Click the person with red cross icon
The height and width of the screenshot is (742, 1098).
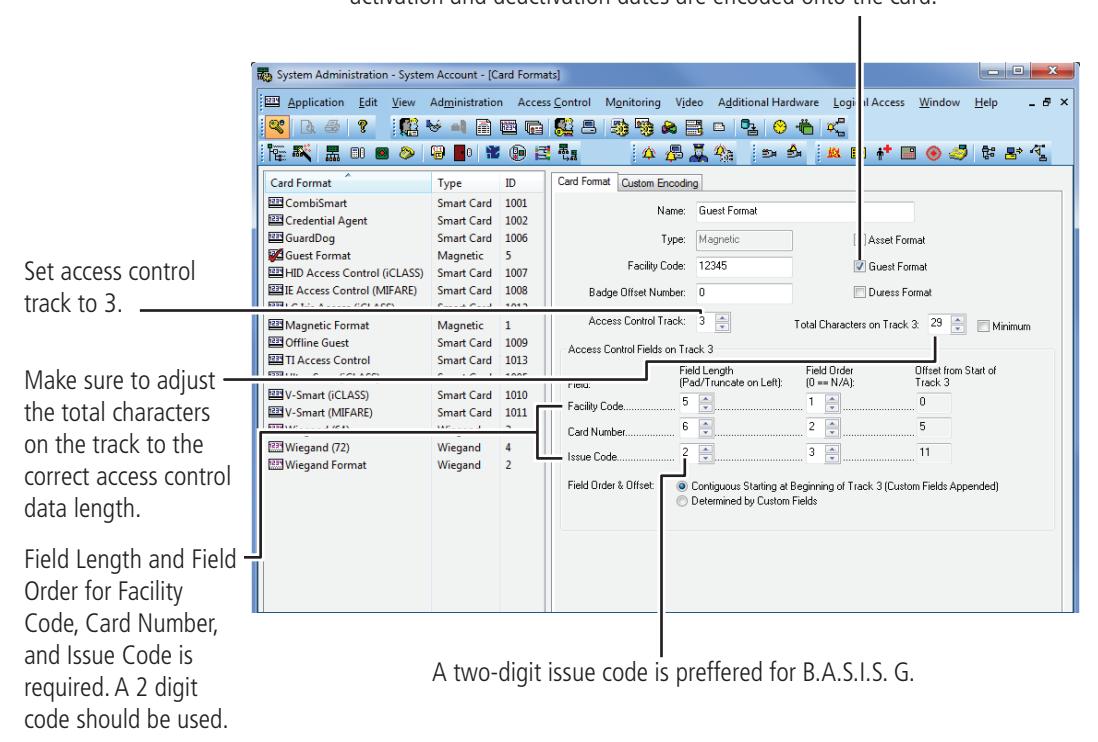(883, 152)
